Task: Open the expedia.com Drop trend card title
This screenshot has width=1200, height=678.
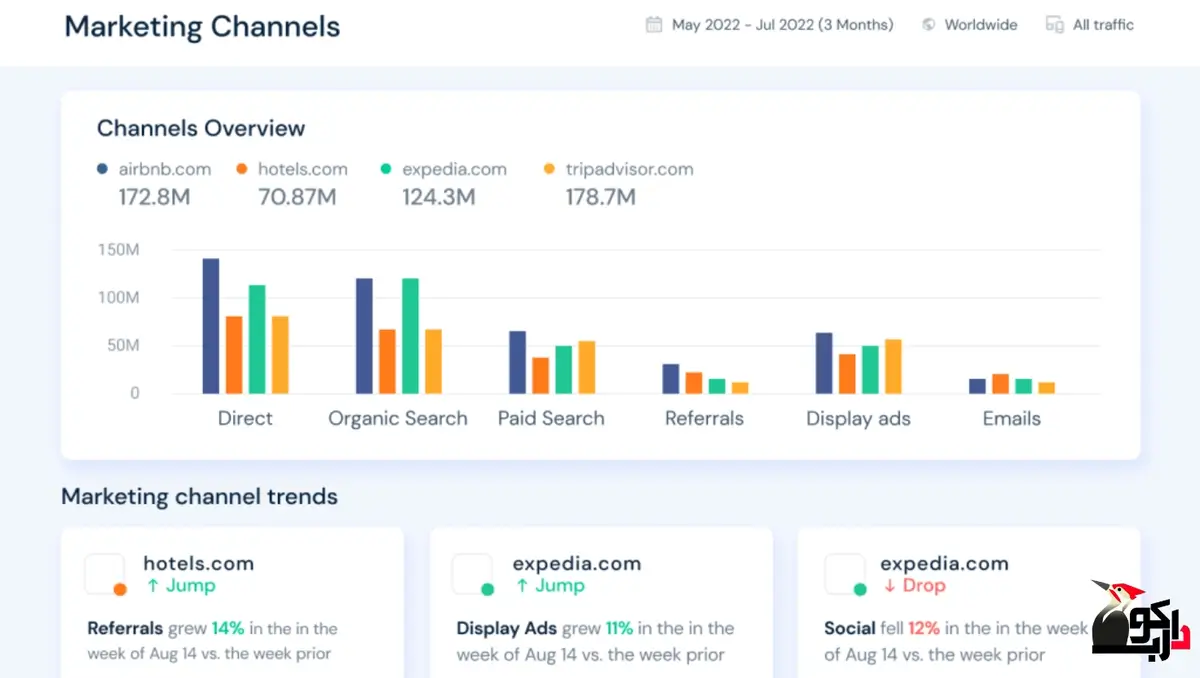Action: click(946, 563)
